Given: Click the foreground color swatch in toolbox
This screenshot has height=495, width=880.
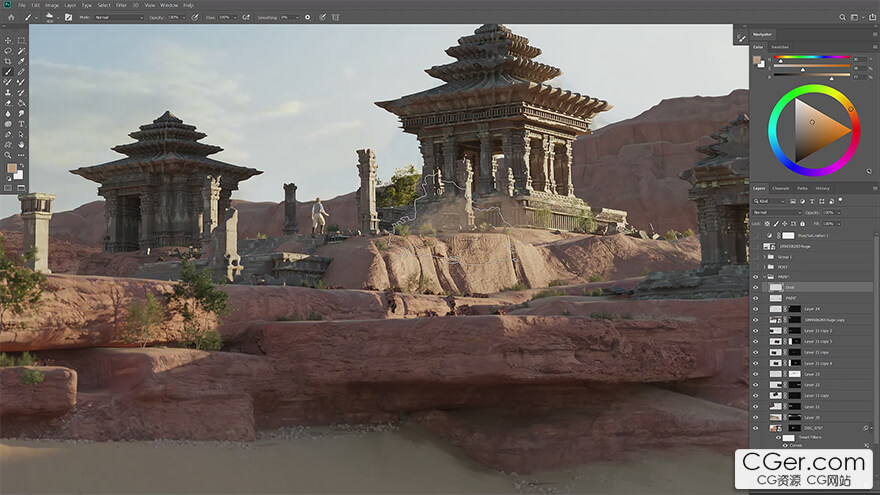Looking at the screenshot, I should [x=12, y=168].
